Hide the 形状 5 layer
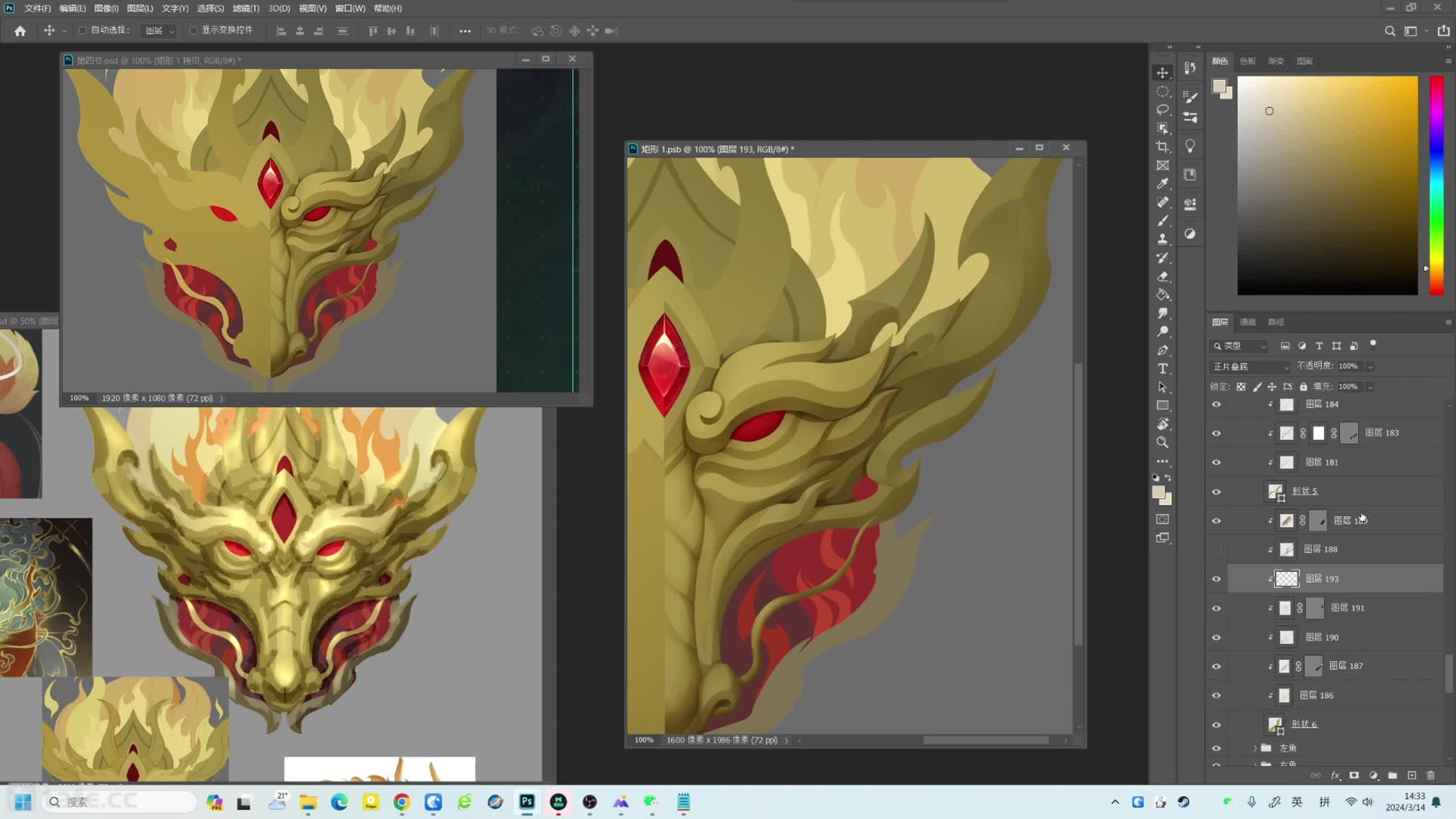Screen dimensions: 1456x819 (1216, 491)
